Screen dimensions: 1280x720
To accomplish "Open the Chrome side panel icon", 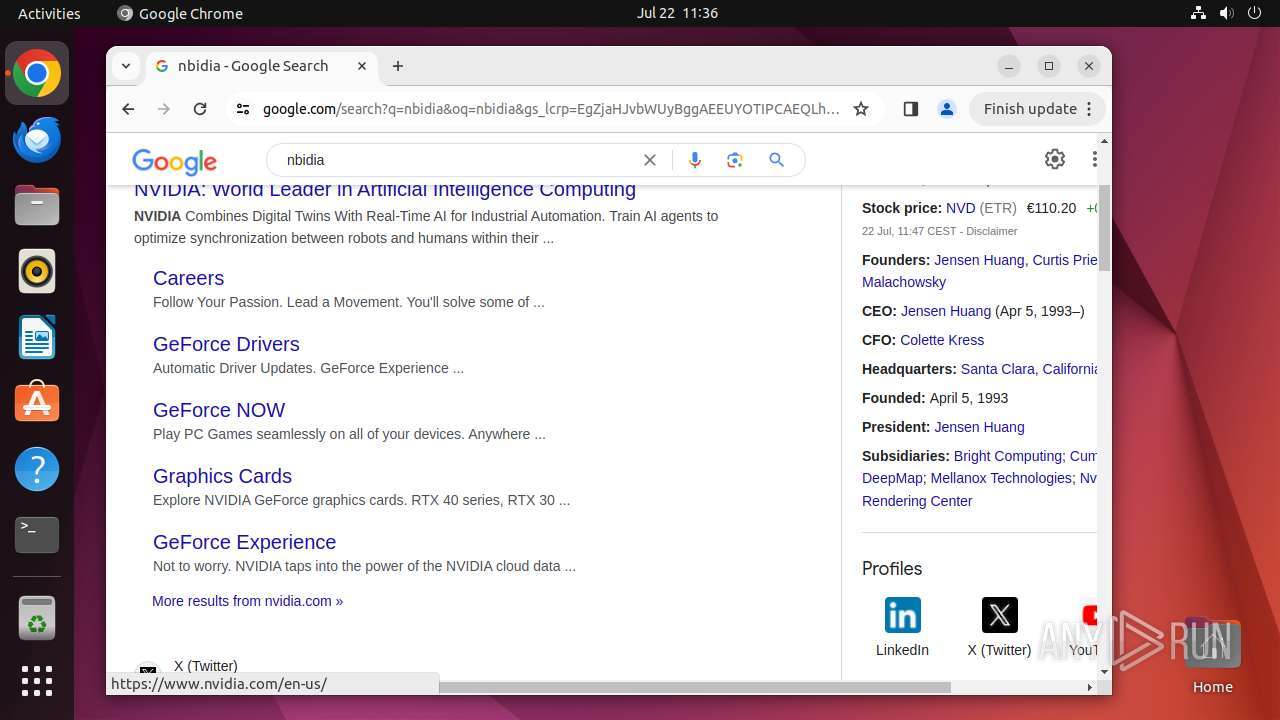I will [x=910, y=109].
